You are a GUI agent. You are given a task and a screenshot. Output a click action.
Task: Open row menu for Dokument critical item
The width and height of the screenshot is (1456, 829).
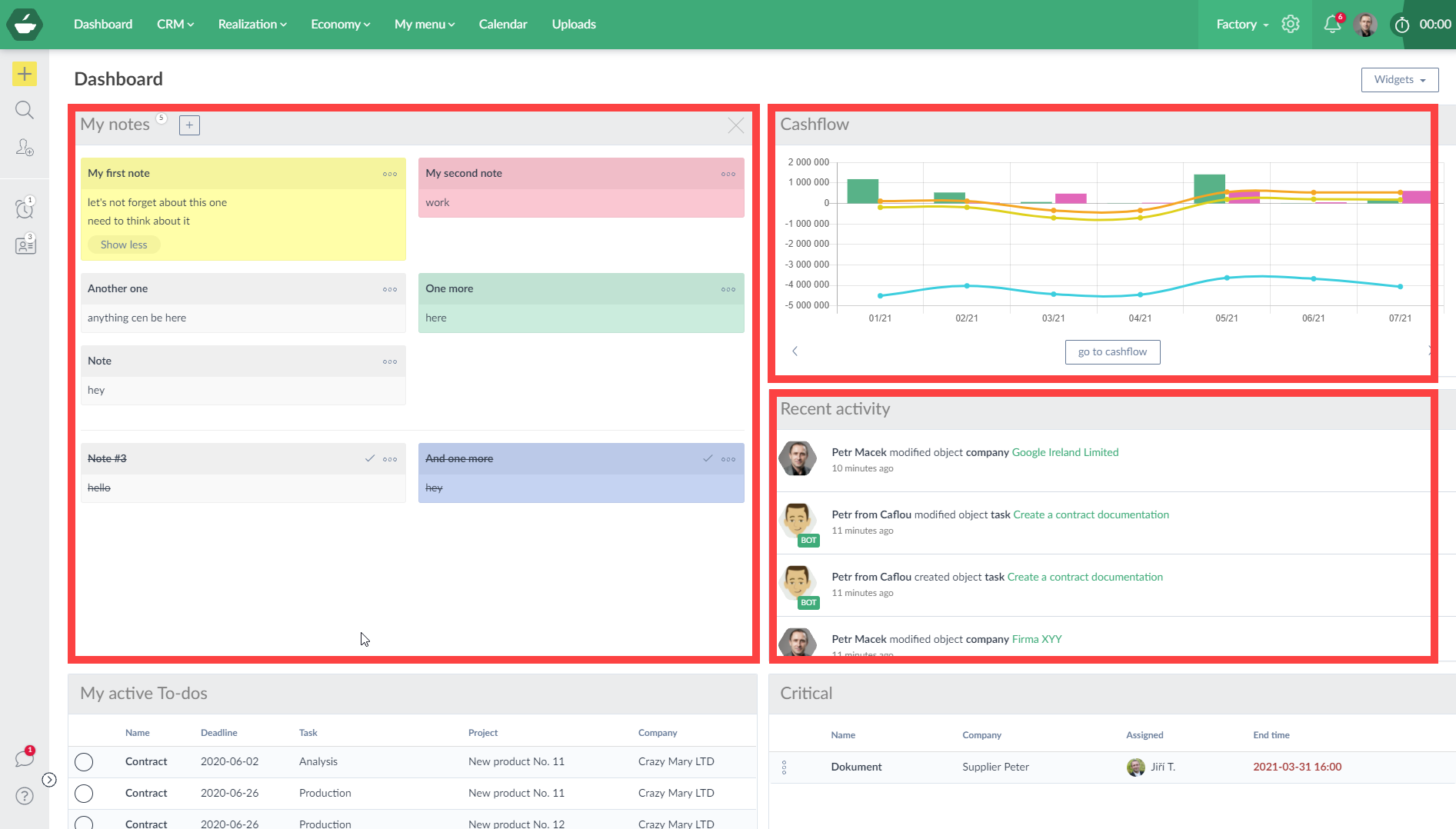click(784, 767)
